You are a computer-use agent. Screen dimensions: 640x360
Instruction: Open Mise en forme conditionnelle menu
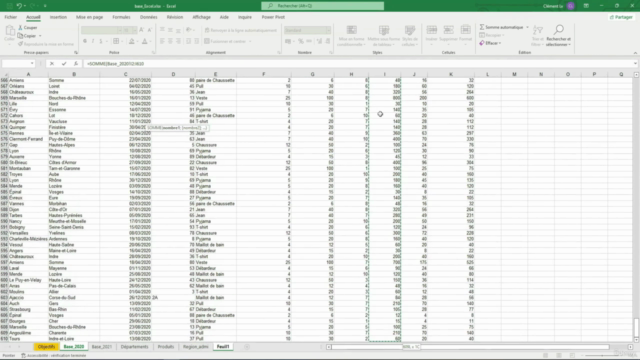pyautogui.click(x=351, y=36)
